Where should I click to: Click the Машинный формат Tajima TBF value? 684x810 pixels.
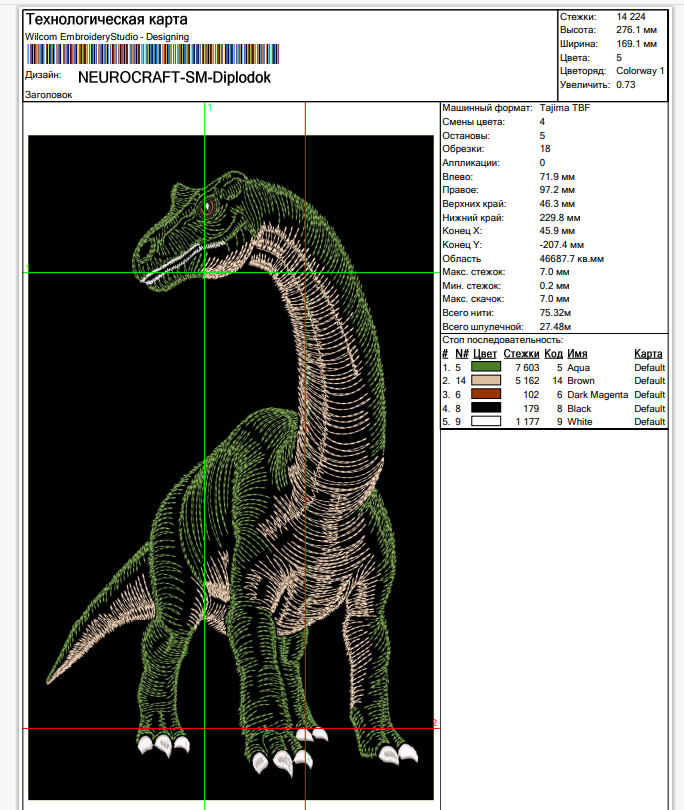(x=564, y=108)
